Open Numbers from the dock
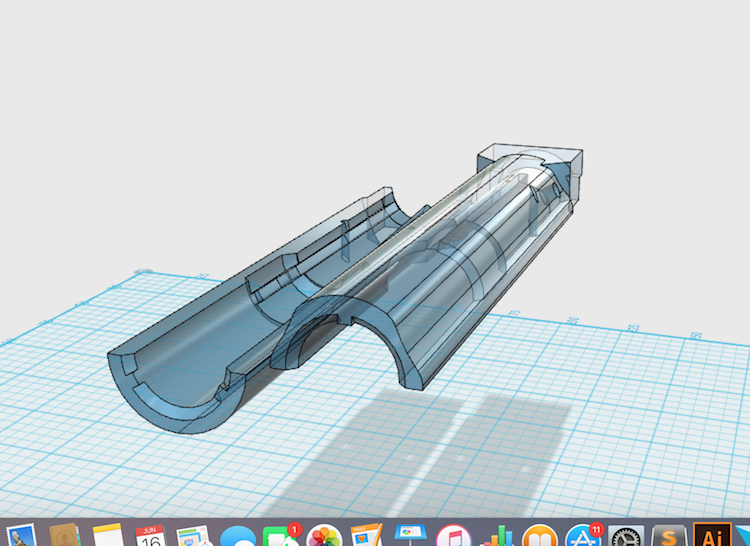Viewport: 750px width, 546px height. click(x=496, y=536)
